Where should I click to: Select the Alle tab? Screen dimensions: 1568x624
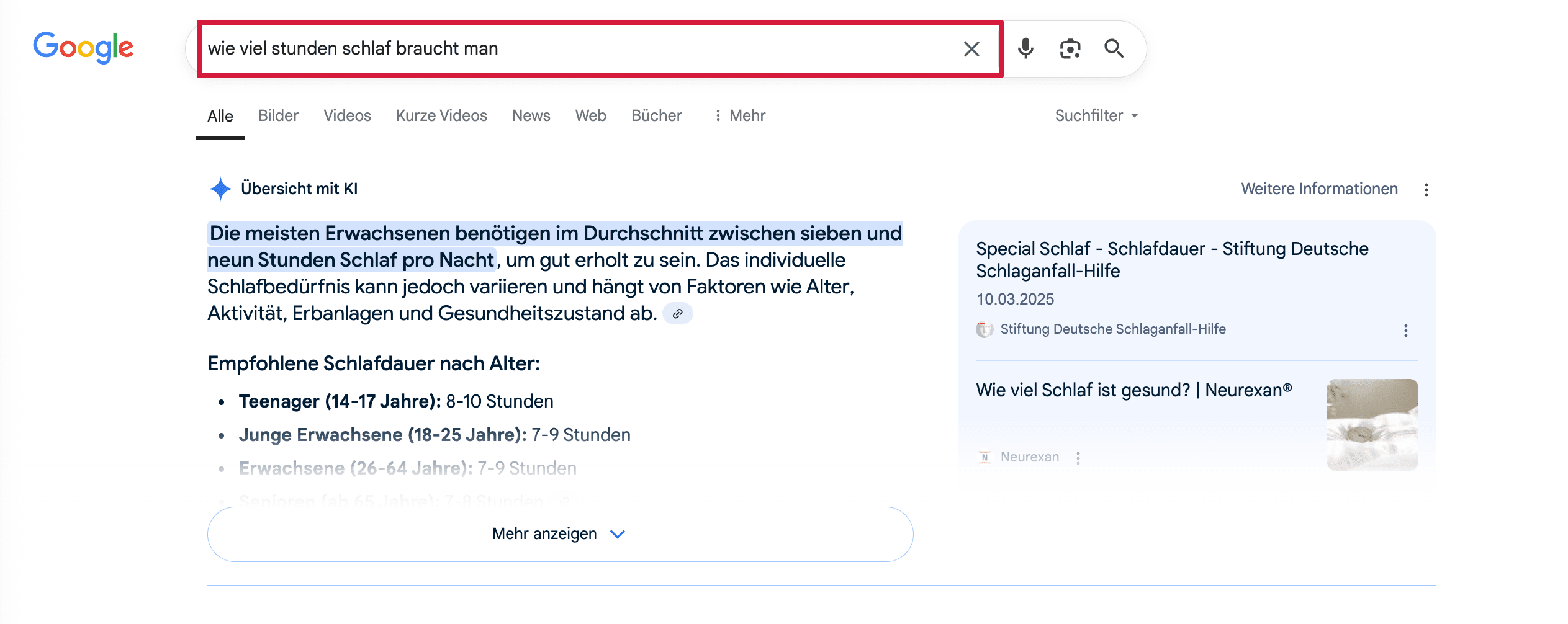(220, 116)
